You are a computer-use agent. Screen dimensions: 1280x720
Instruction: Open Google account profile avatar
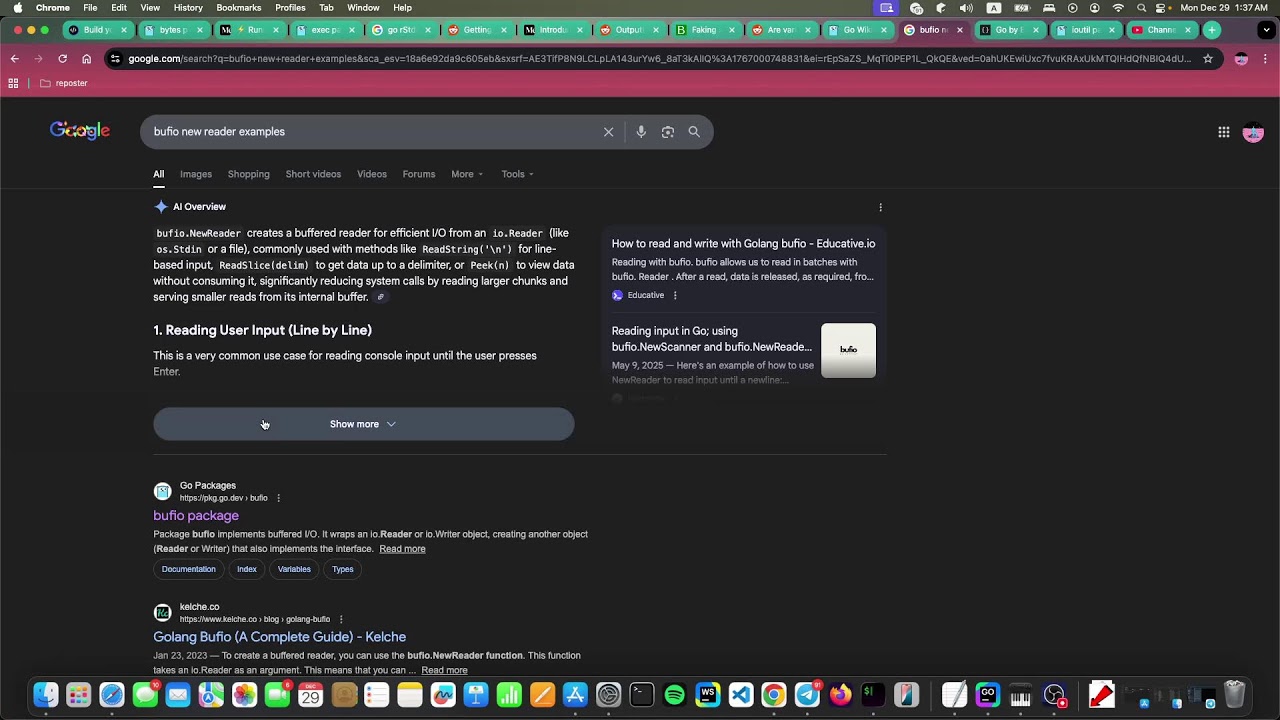[x=1253, y=132]
